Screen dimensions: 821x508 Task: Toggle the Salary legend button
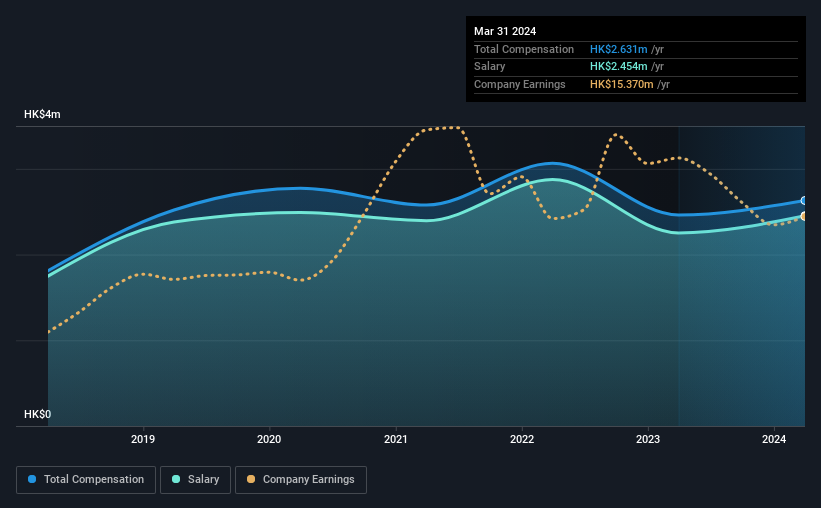(195, 480)
